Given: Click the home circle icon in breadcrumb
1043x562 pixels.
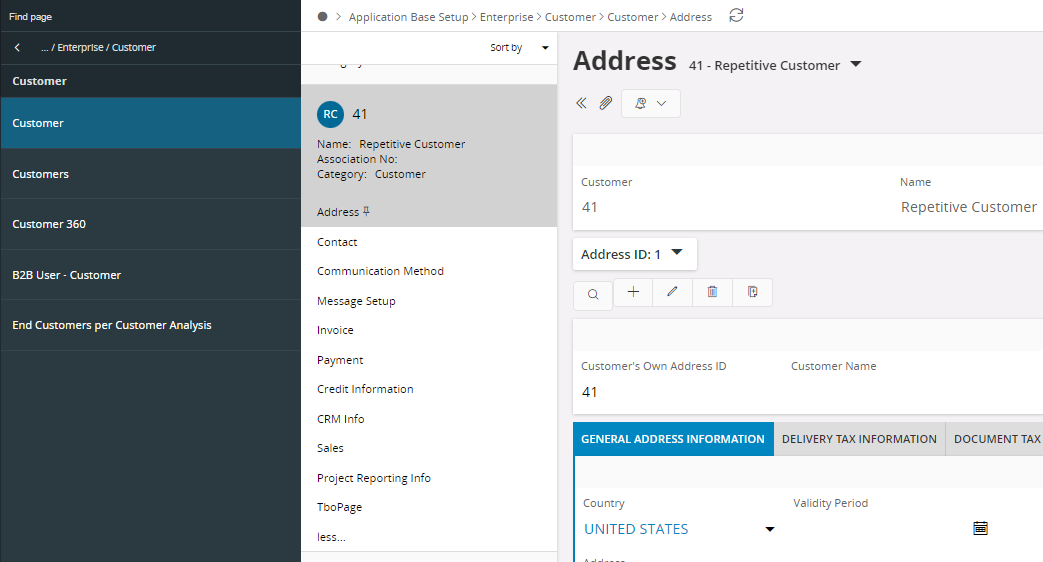Looking at the screenshot, I should point(323,17).
